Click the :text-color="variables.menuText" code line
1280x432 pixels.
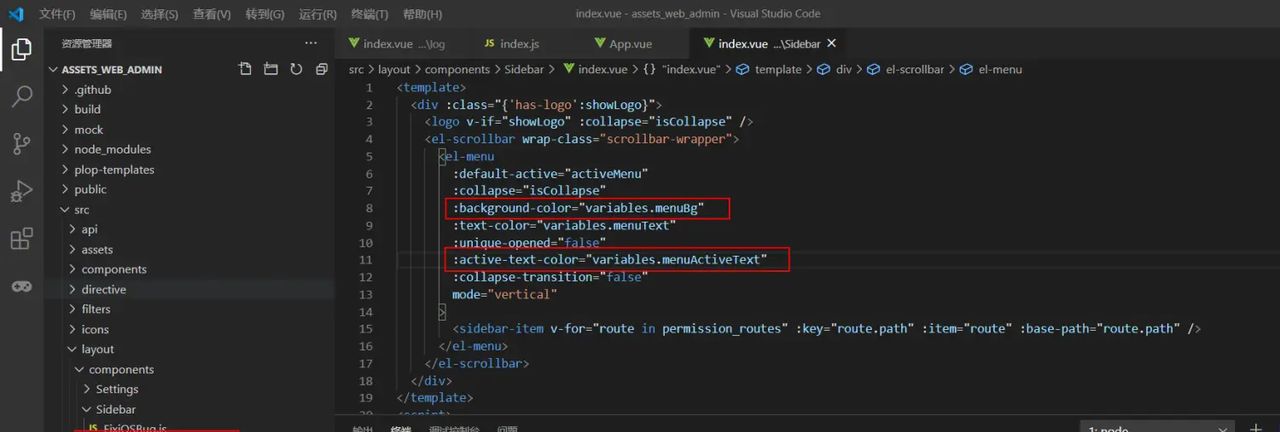pyautogui.click(x=564, y=225)
